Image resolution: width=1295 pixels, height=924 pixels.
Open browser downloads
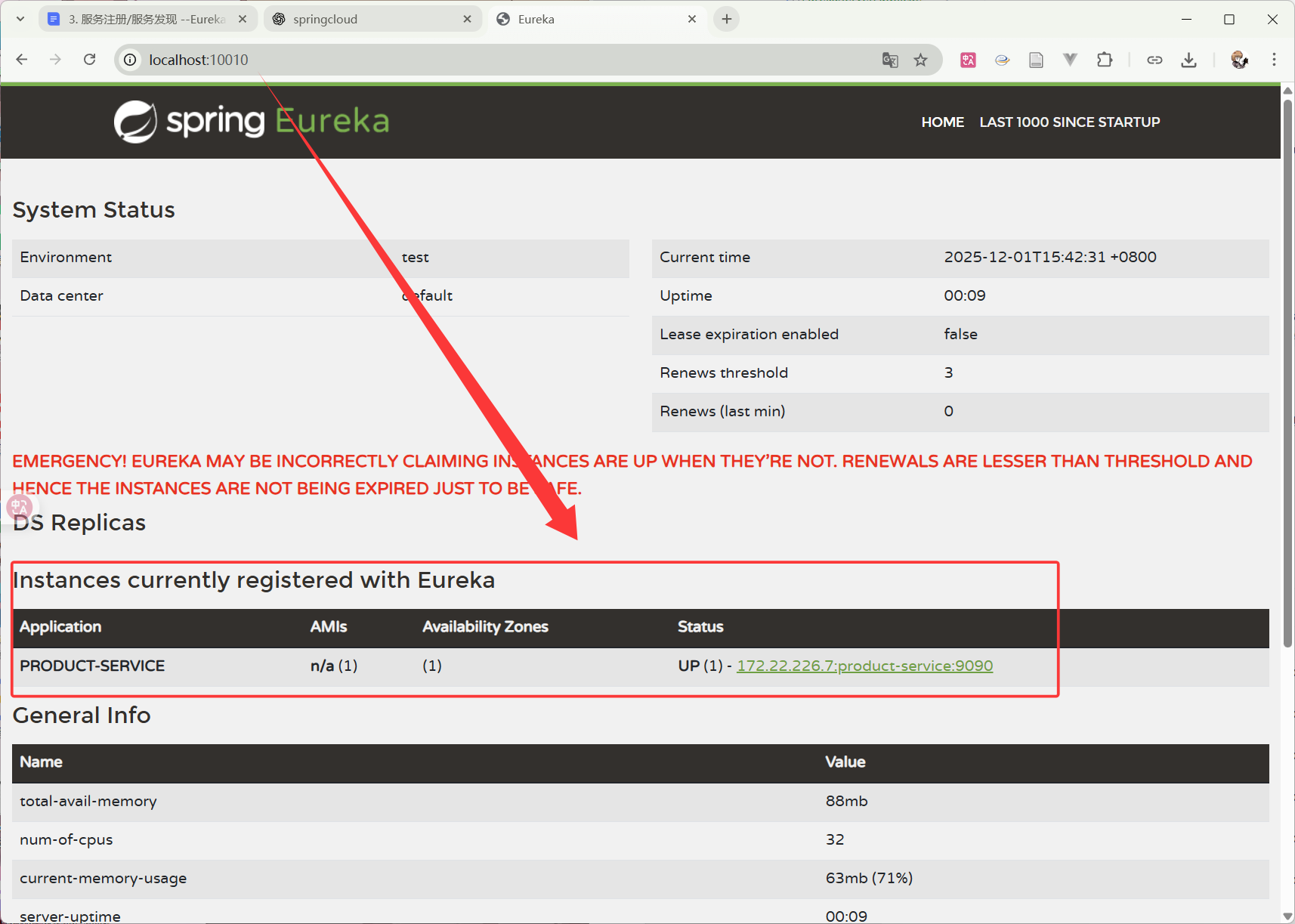(1188, 60)
